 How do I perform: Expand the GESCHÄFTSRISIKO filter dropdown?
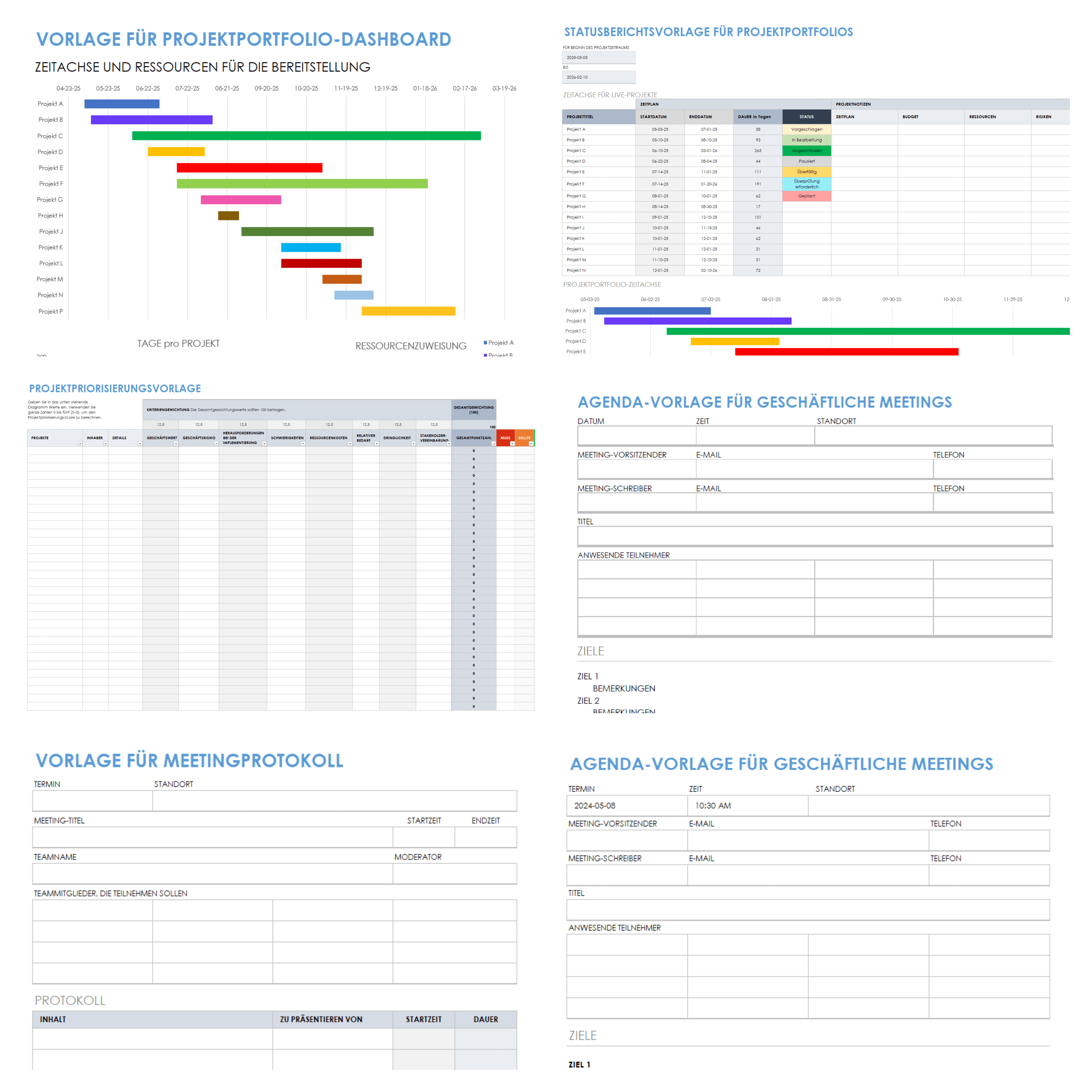click(x=216, y=444)
